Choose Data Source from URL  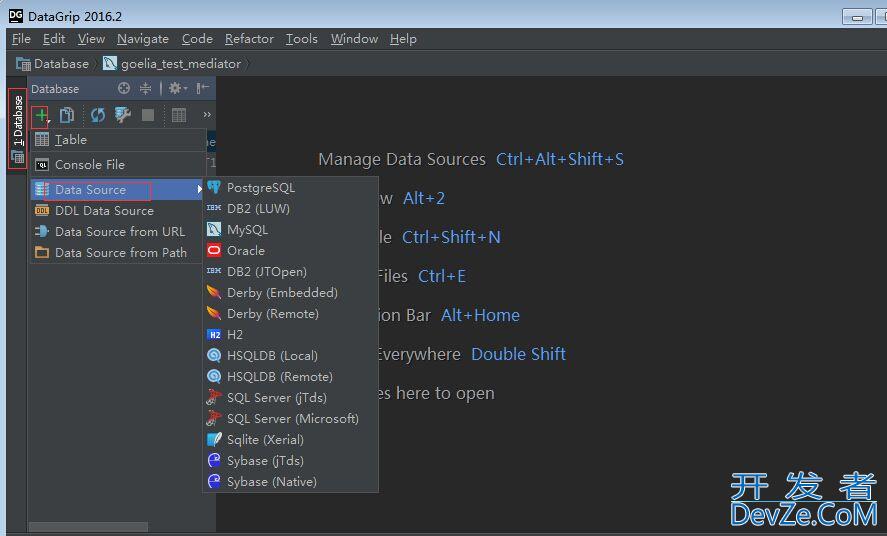coord(118,232)
